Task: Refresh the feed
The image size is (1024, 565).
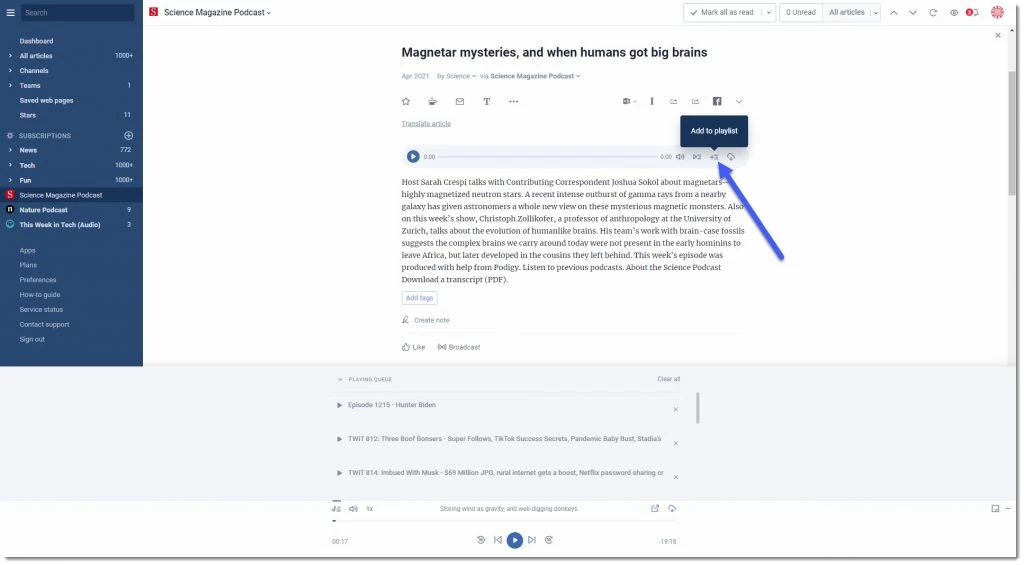Action: [933, 12]
